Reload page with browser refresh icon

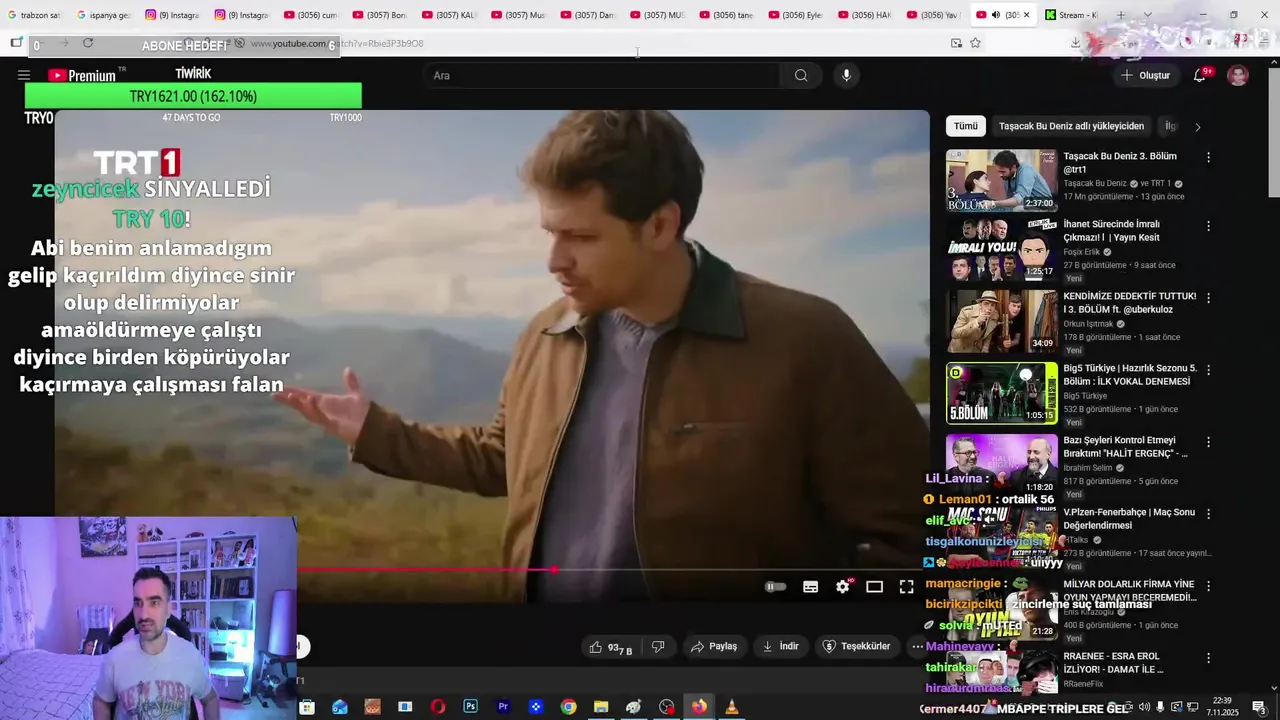[x=88, y=43]
